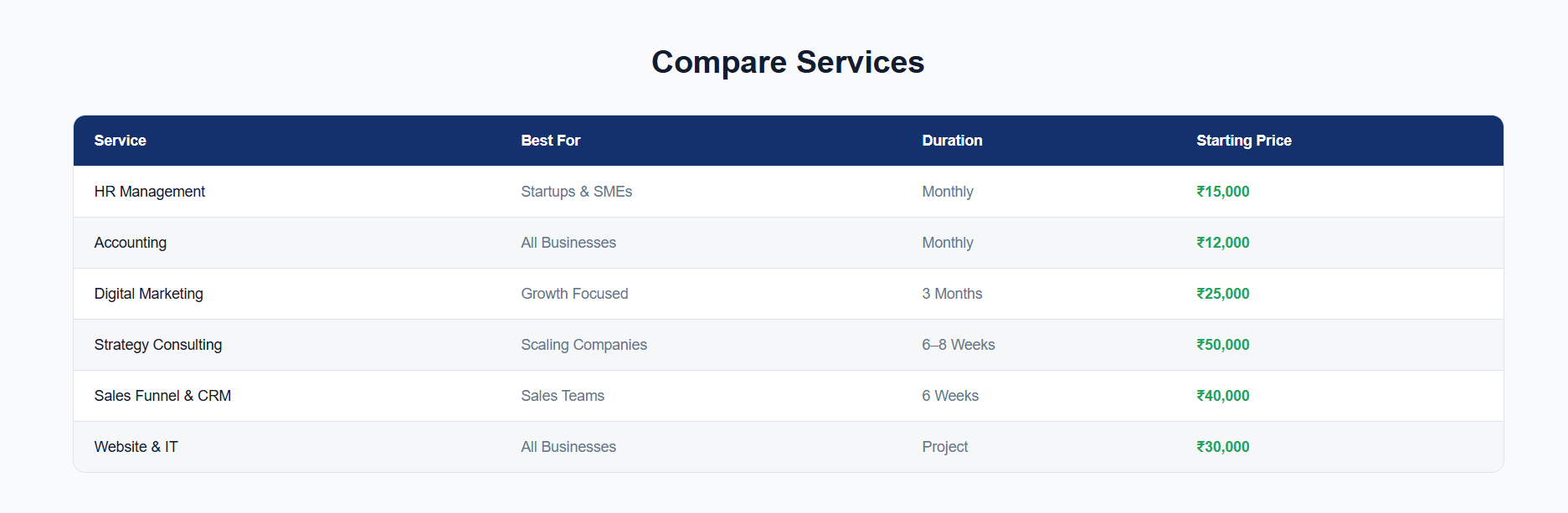Select the Website & IT service name
Viewport: 1568px width, 513px height.
click(136, 447)
